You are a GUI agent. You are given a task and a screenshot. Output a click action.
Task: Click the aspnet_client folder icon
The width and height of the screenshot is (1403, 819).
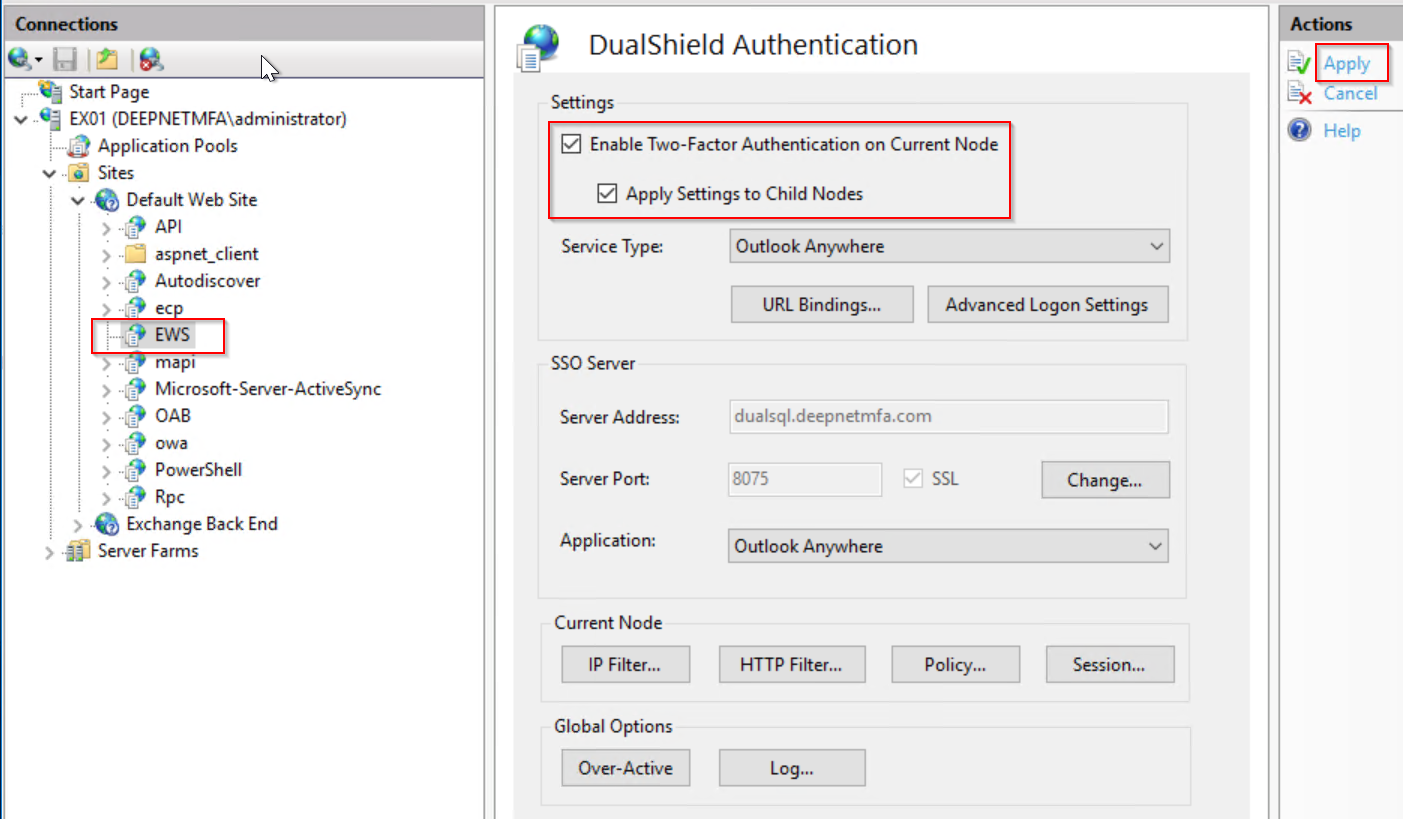tap(136, 254)
